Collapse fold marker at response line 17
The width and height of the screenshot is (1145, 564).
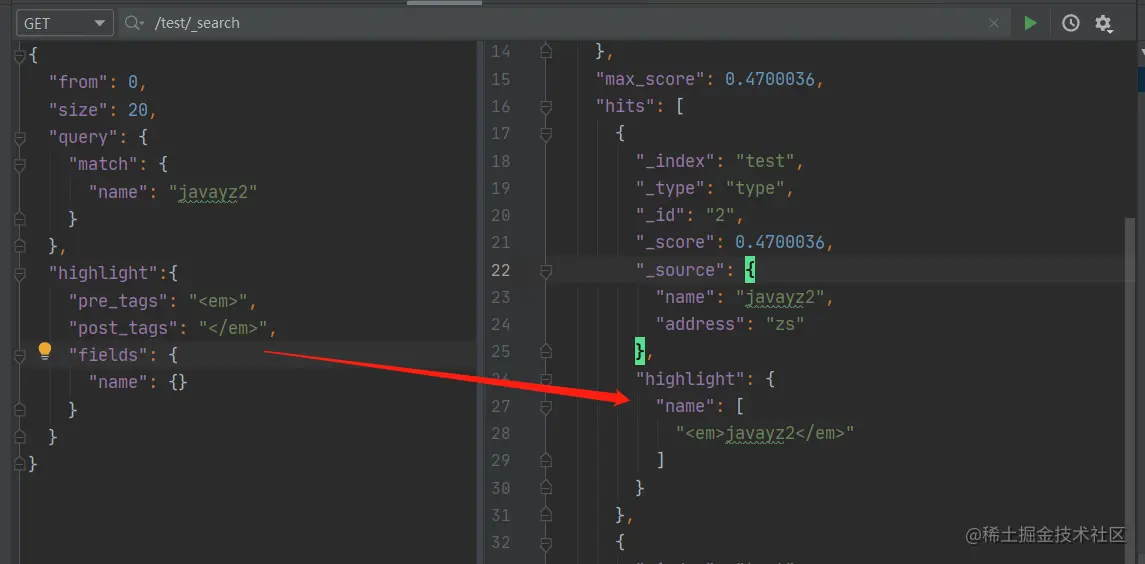click(x=545, y=134)
